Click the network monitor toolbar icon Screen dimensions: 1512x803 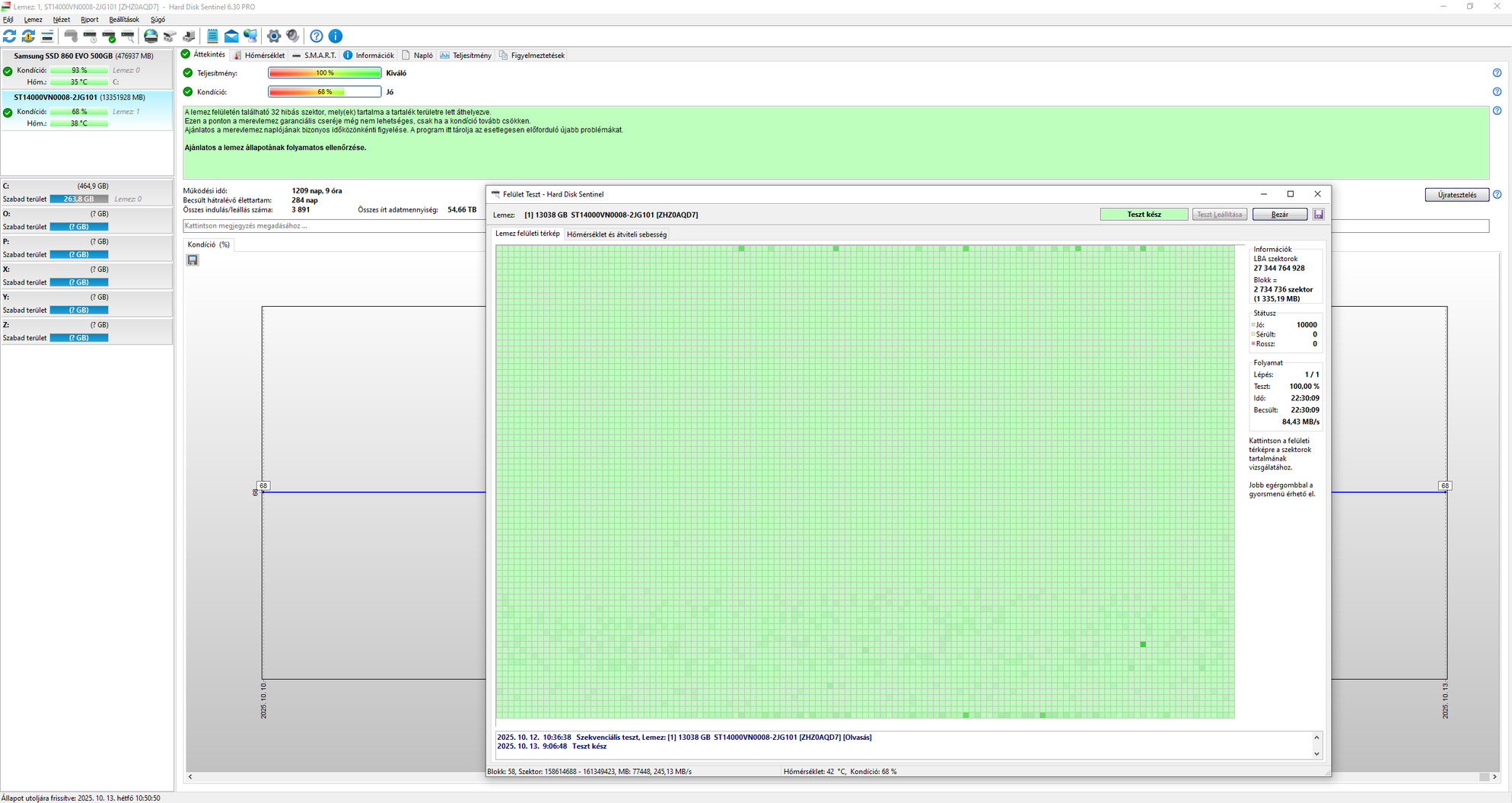point(250,36)
